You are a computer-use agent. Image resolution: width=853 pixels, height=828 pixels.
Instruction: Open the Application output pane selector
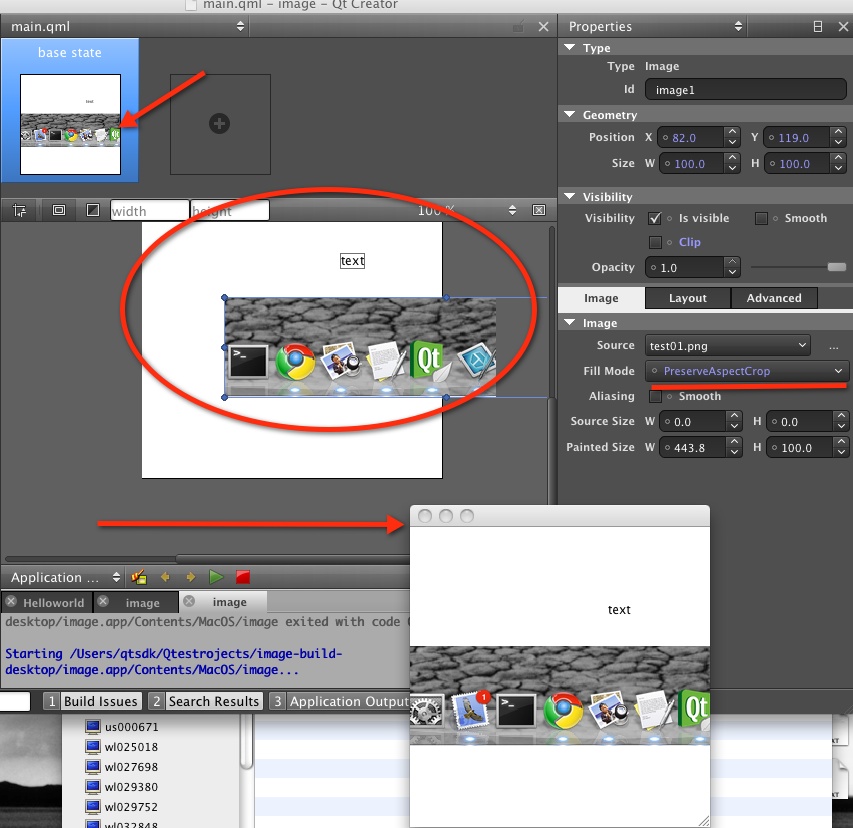point(64,577)
